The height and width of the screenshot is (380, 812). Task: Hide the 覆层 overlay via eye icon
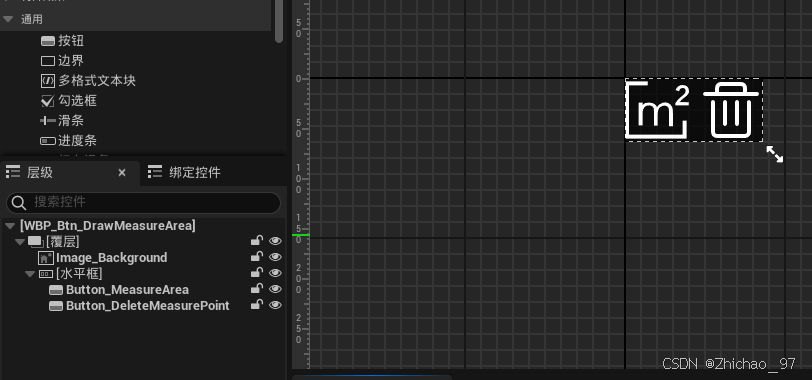pos(276,241)
